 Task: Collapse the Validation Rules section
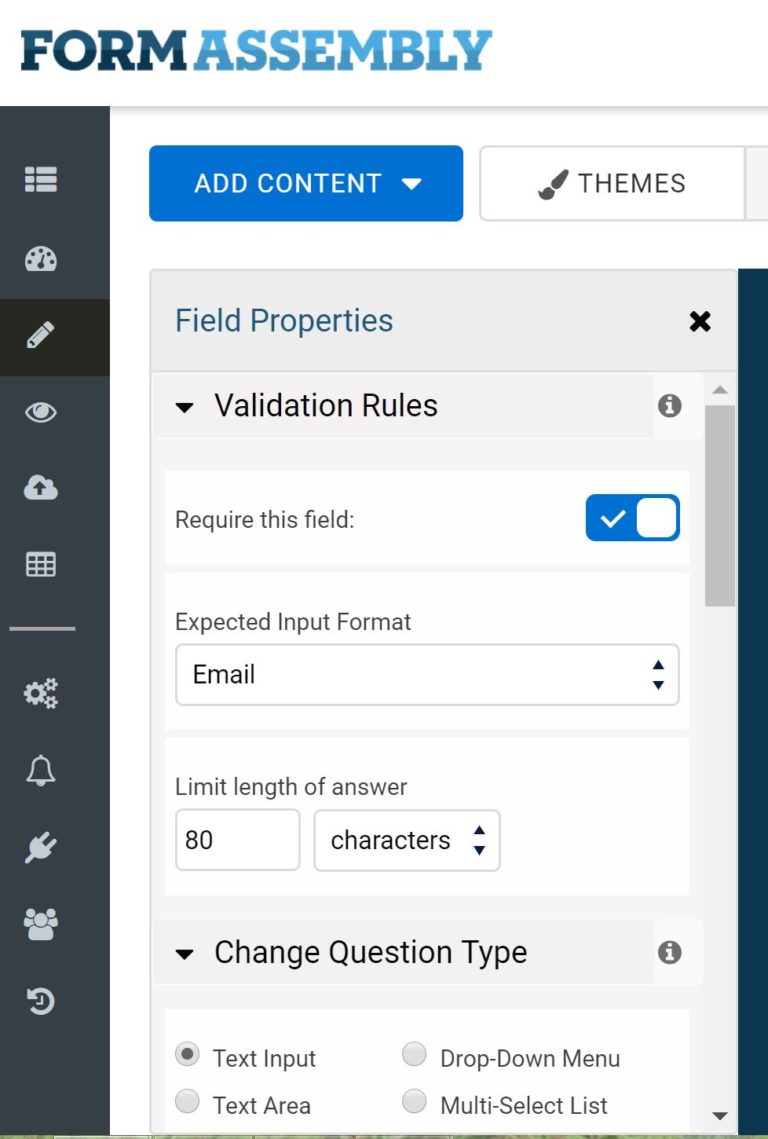click(186, 406)
